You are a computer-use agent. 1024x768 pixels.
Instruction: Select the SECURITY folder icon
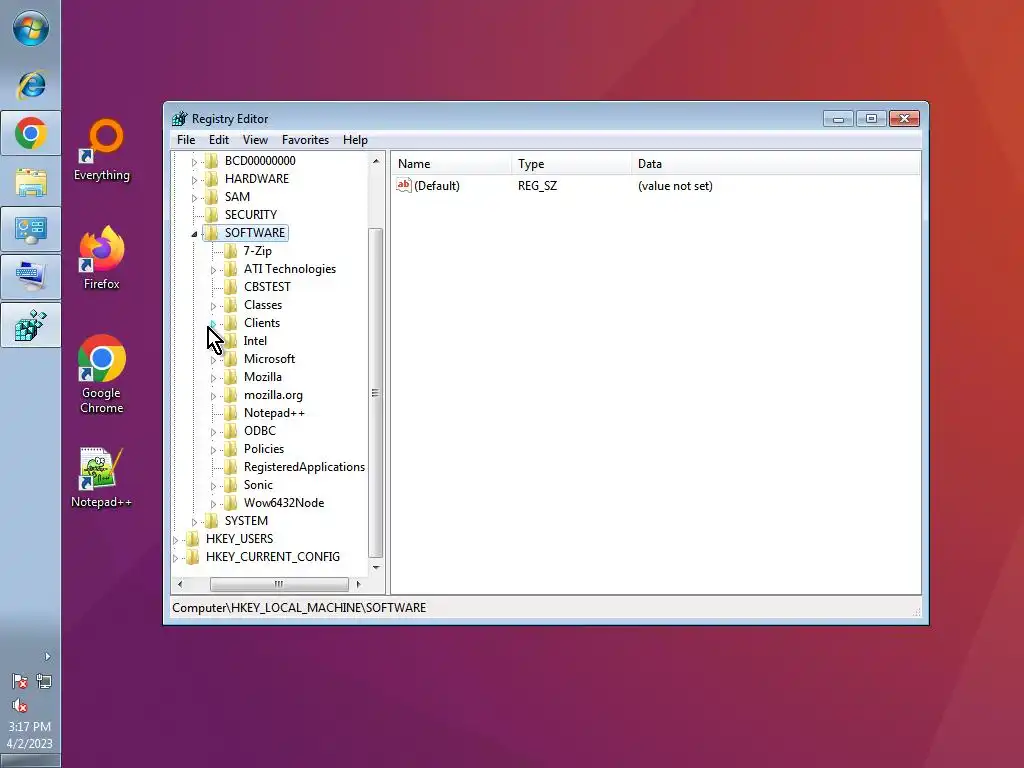click(x=211, y=214)
